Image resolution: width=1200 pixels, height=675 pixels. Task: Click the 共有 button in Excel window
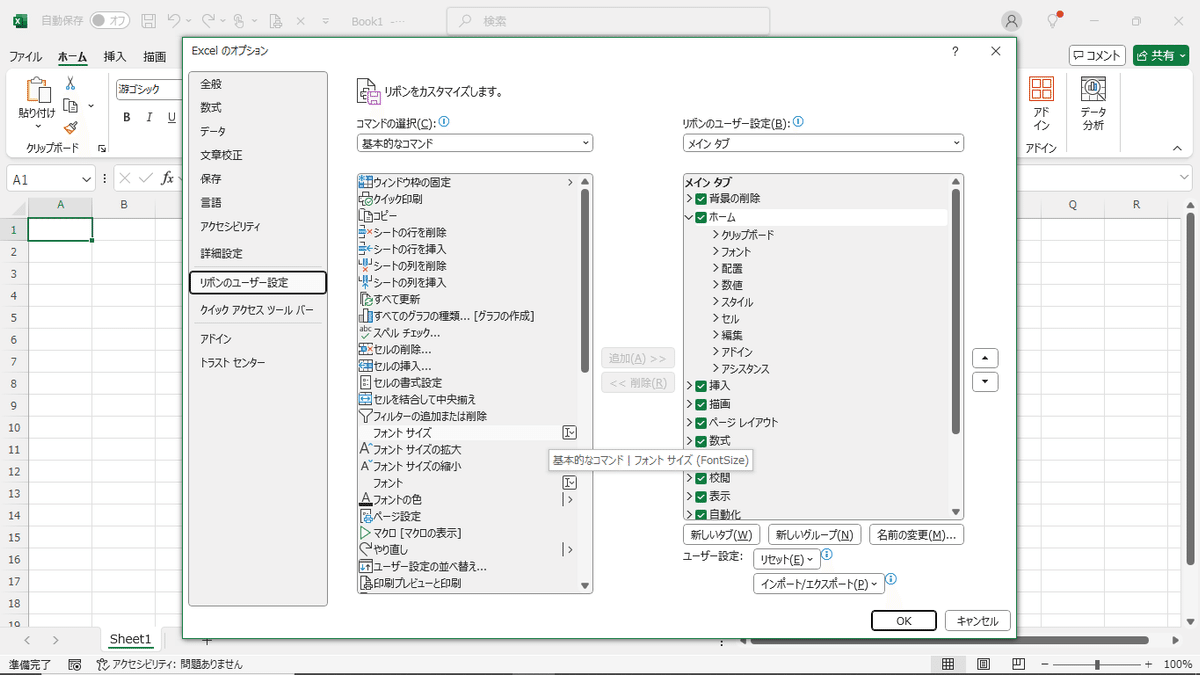pos(1160,56)
